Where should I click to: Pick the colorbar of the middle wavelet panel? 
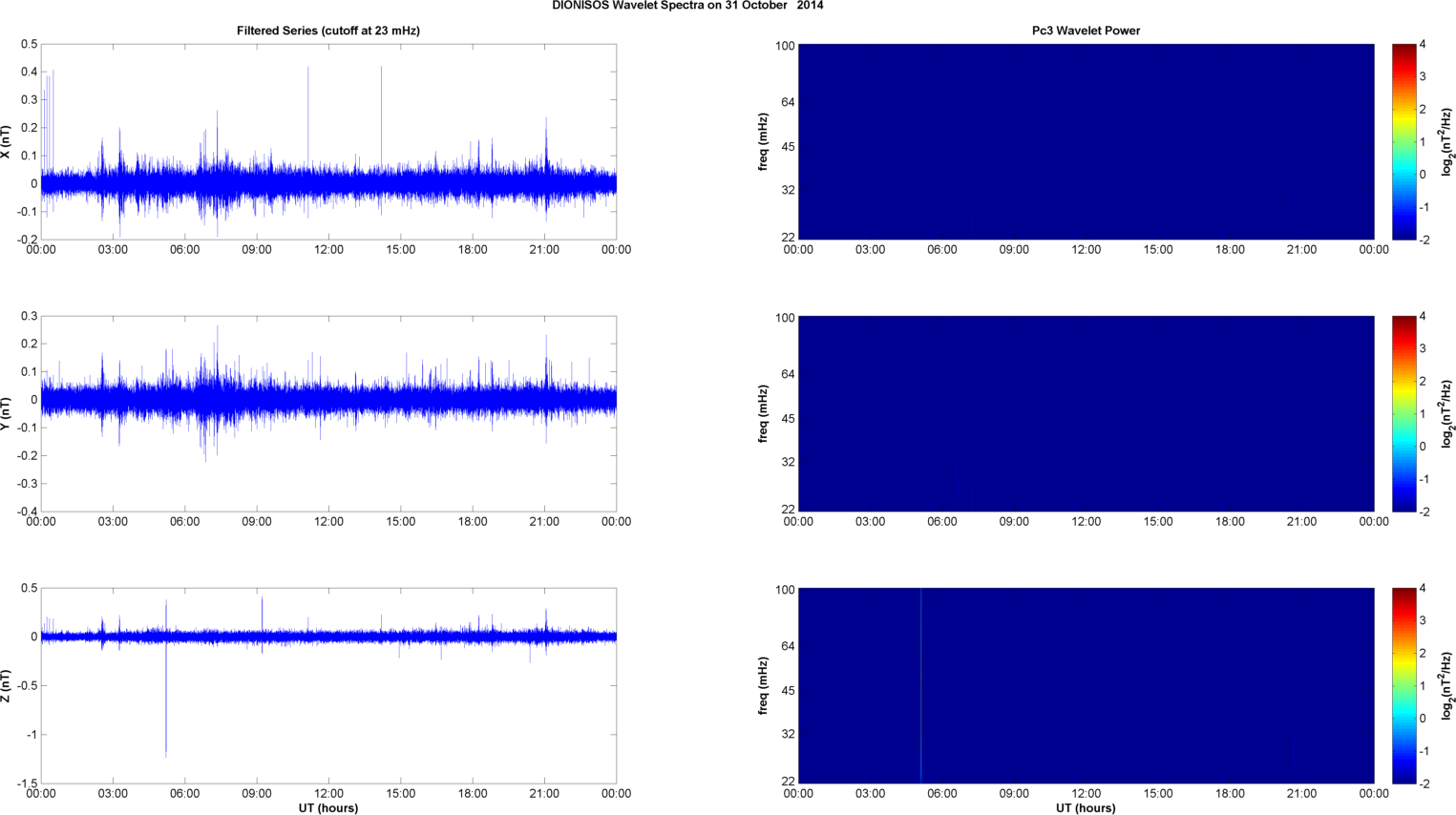(1403, 414)
